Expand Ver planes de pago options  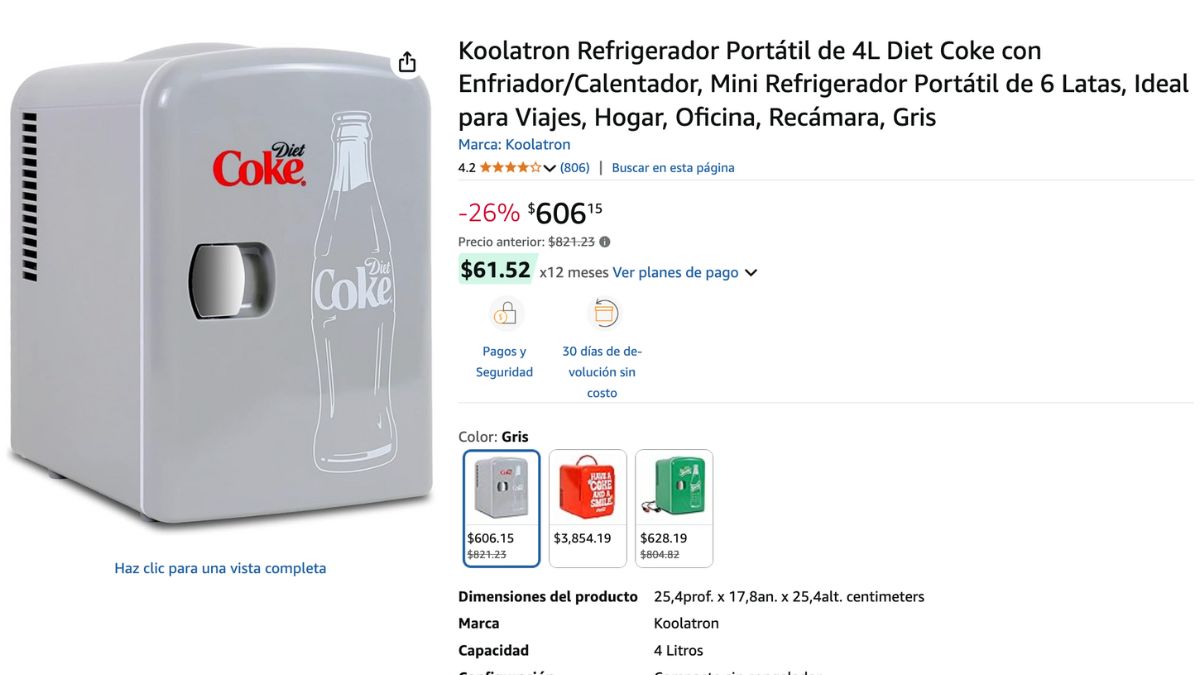coord(685,272)
